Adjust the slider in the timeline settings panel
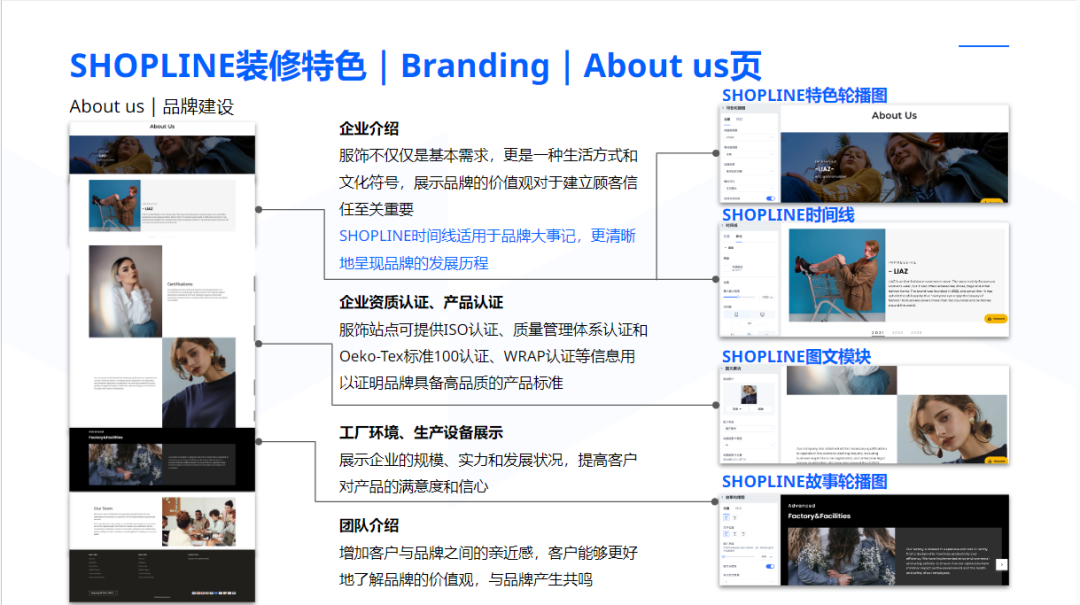This screenshot has height=605, width=1080. [x=739, y=297]
